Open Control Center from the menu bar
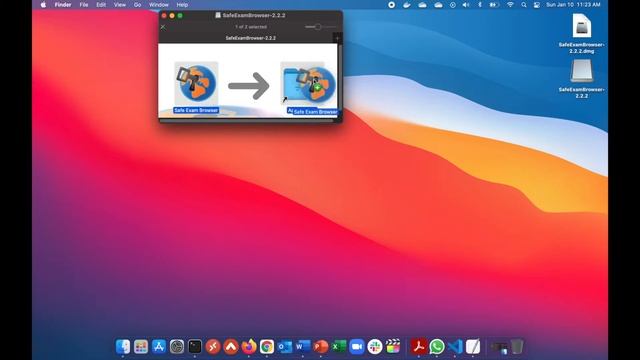Viewport: 640px width, 360px height. 537,5
